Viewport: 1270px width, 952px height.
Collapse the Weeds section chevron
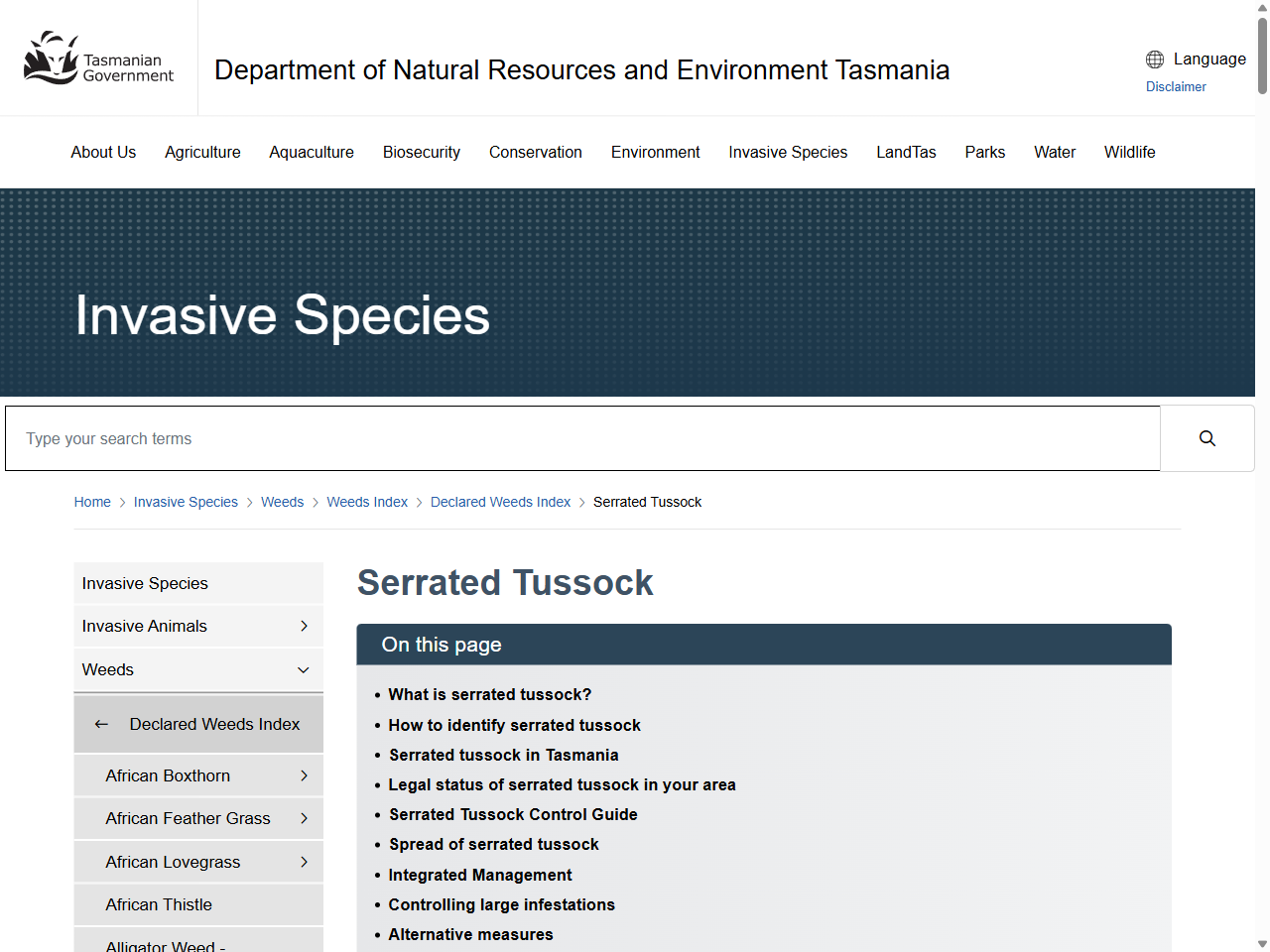[x=304, y=670]
